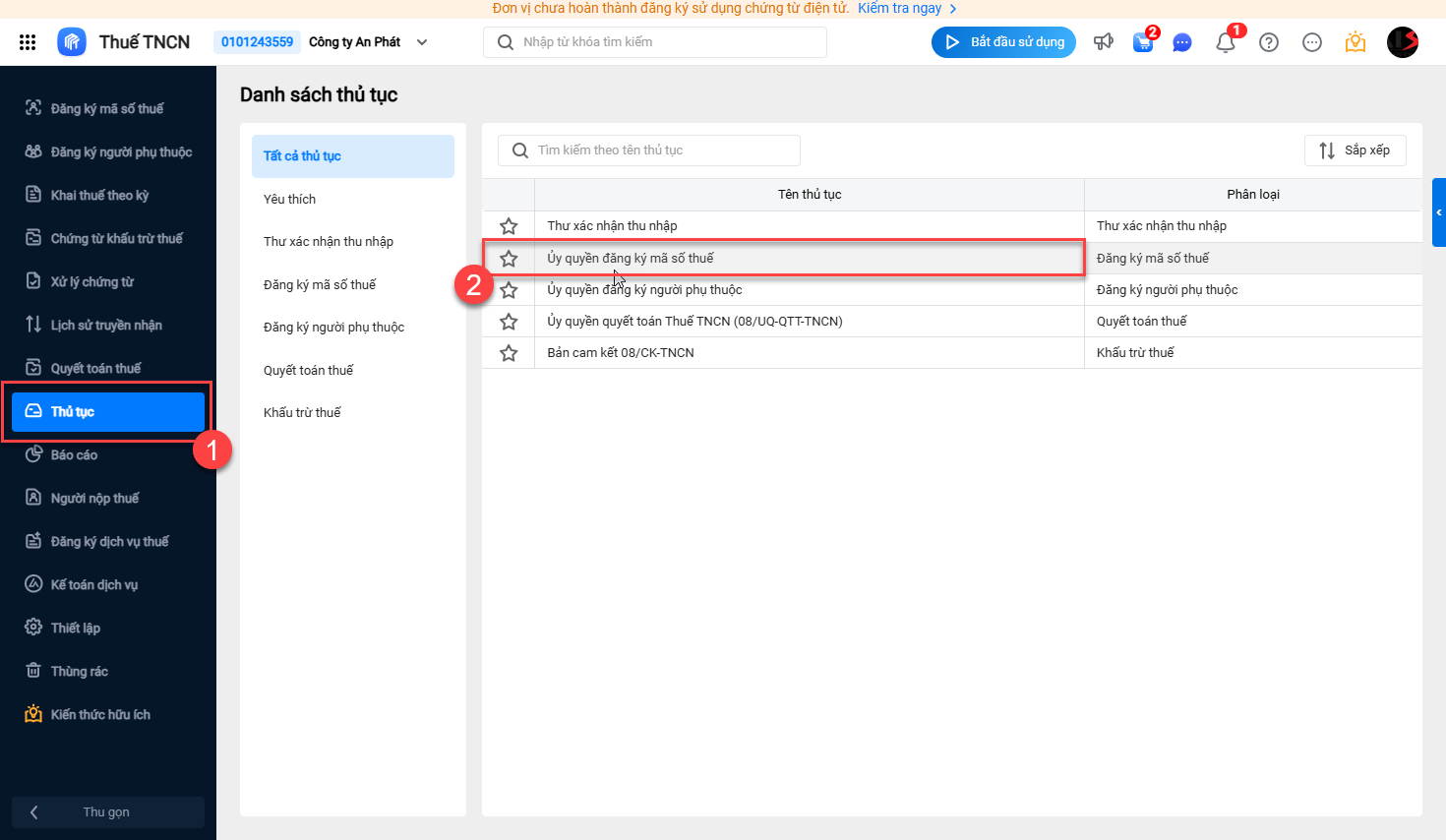1446x840 pixels.
Task: Select the Yêu thích category tab
Action: (290, 199)
